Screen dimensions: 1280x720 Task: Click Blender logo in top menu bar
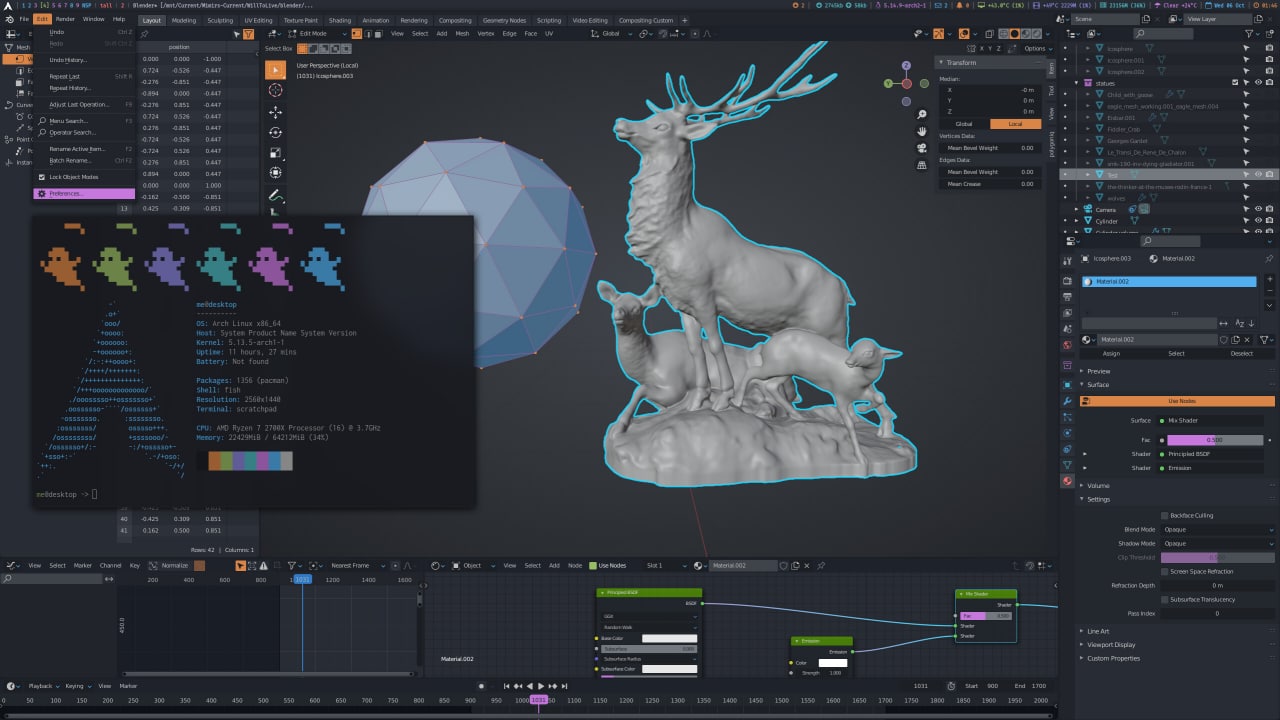click(x=8, y=19)
